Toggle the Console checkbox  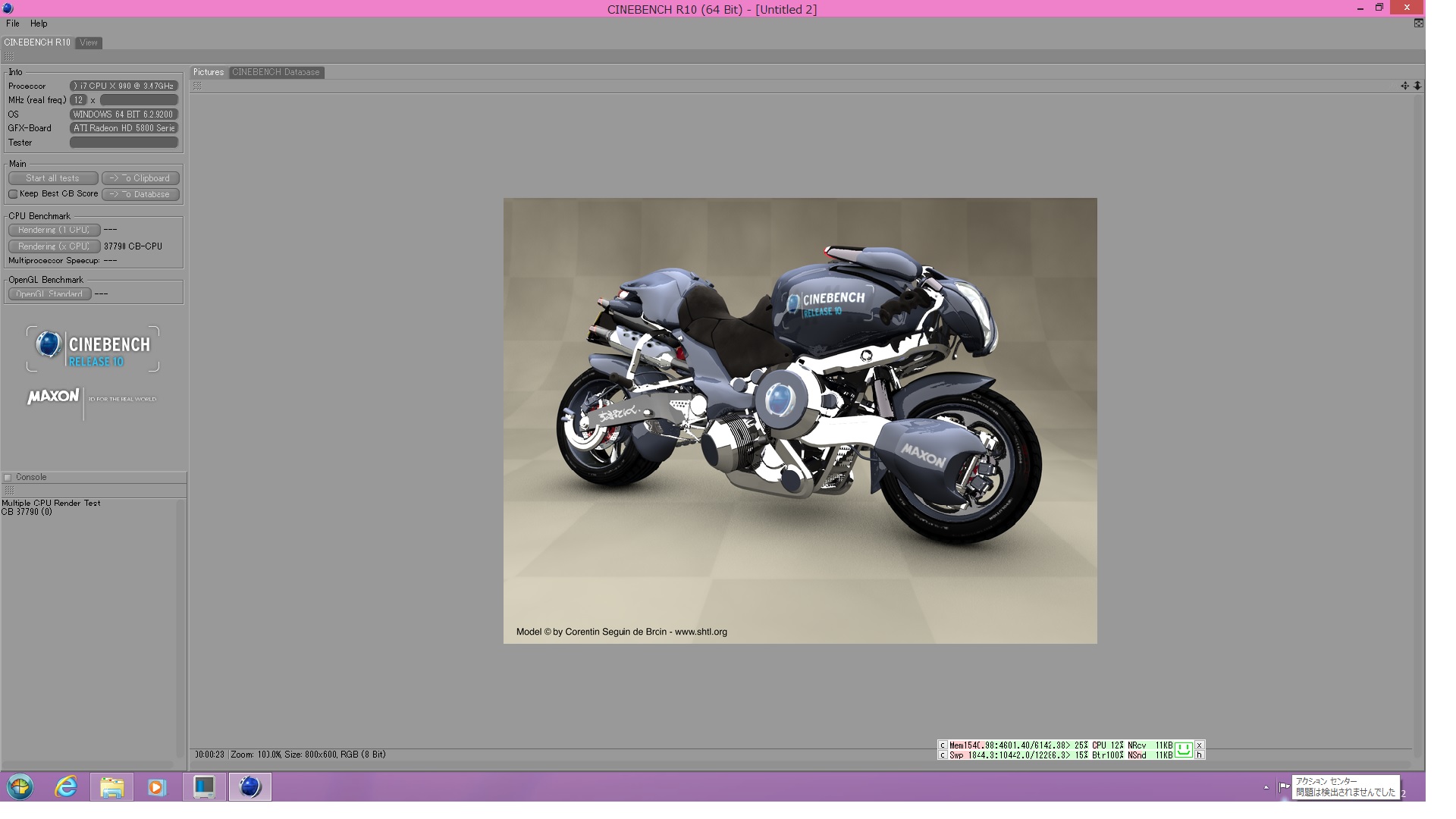tap(8, 477)
